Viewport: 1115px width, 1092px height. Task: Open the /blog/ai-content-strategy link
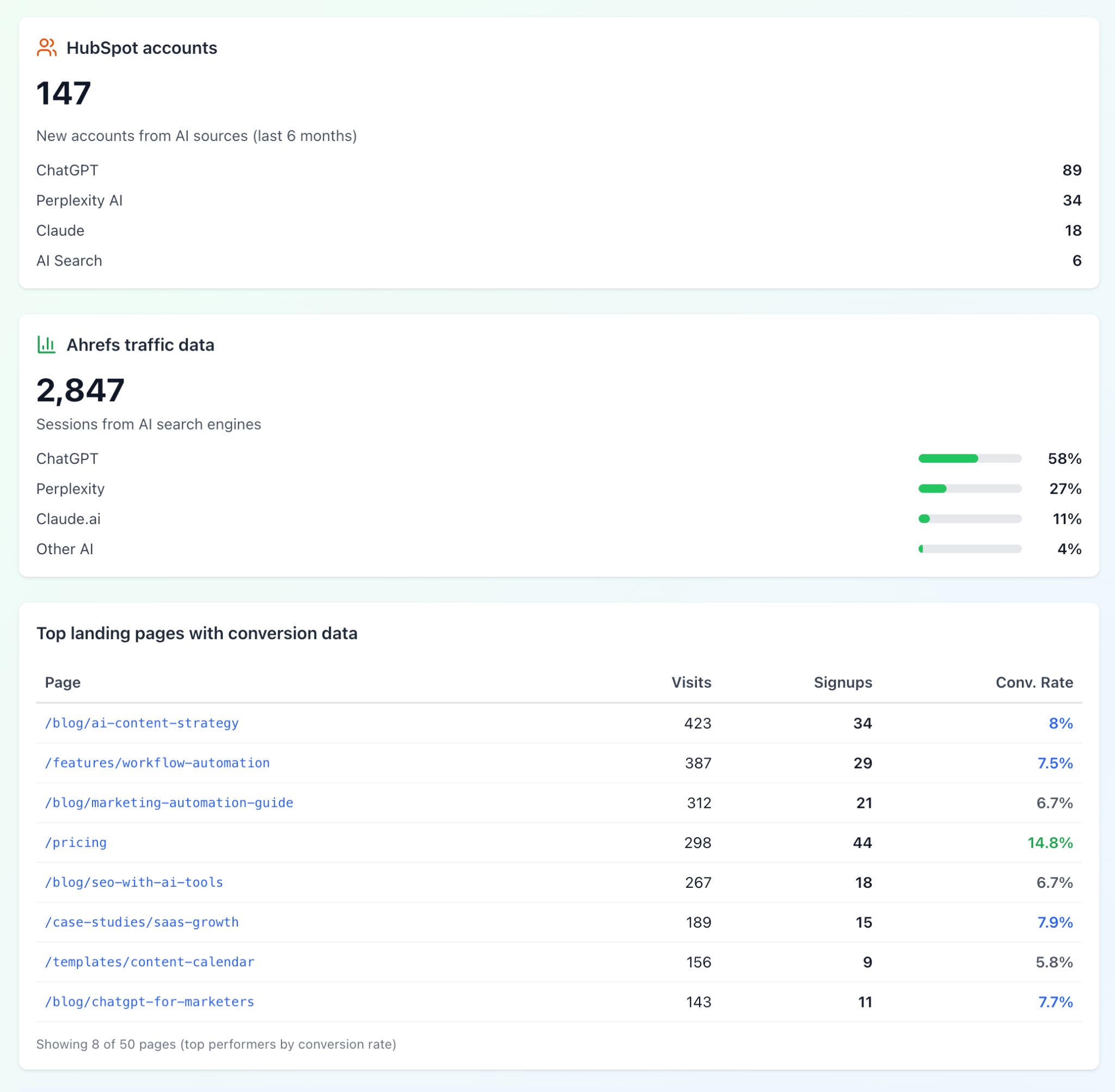coord(143,723)
